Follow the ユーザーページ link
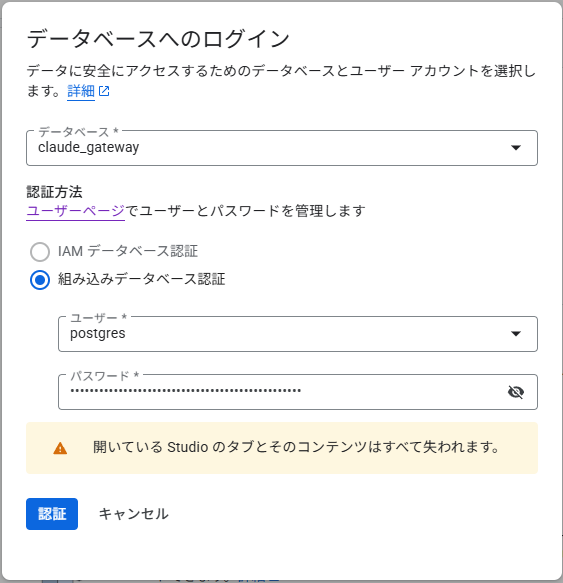 pyautogui.click(x=75, y=211)
